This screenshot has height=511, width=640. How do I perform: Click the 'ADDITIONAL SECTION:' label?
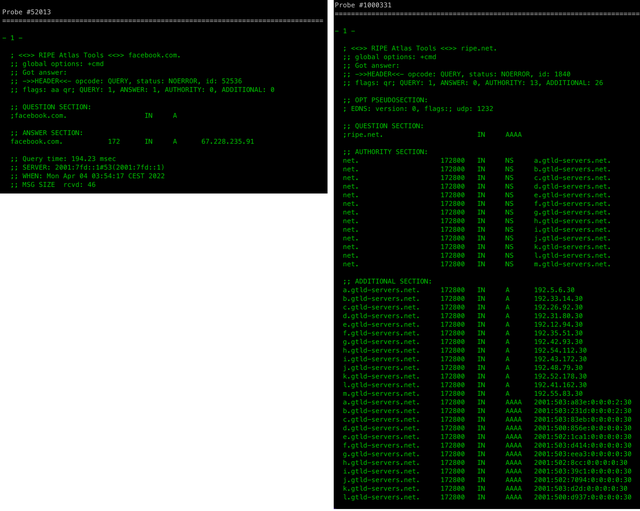pos(387,281)
